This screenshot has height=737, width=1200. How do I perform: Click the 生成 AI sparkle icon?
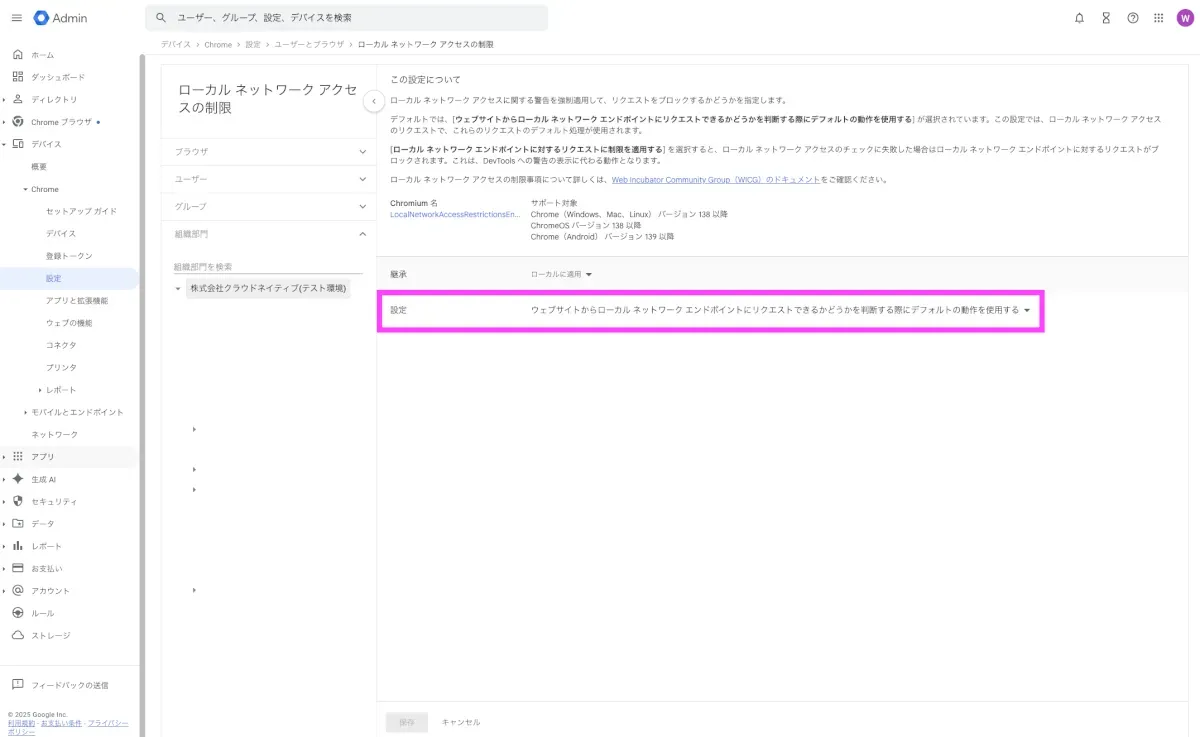(18, 479)
